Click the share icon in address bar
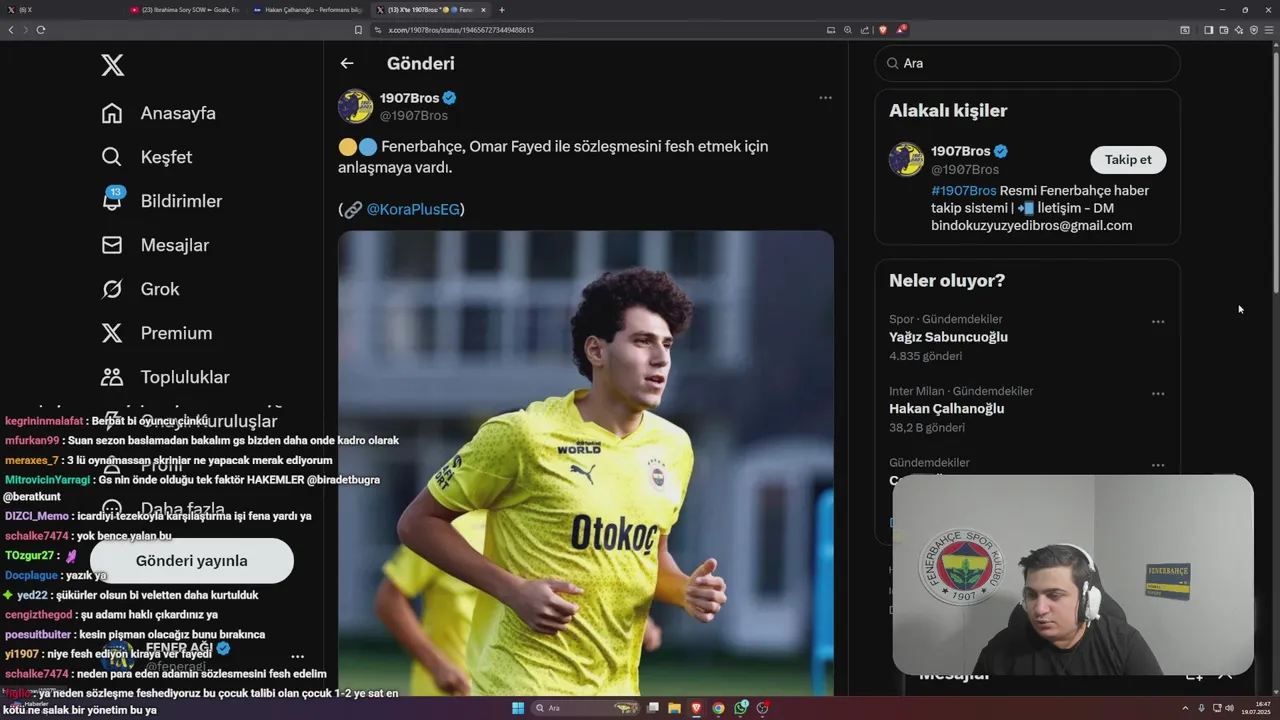Image resolution: width=1280 pixels, height=720 pixels. 863,30
